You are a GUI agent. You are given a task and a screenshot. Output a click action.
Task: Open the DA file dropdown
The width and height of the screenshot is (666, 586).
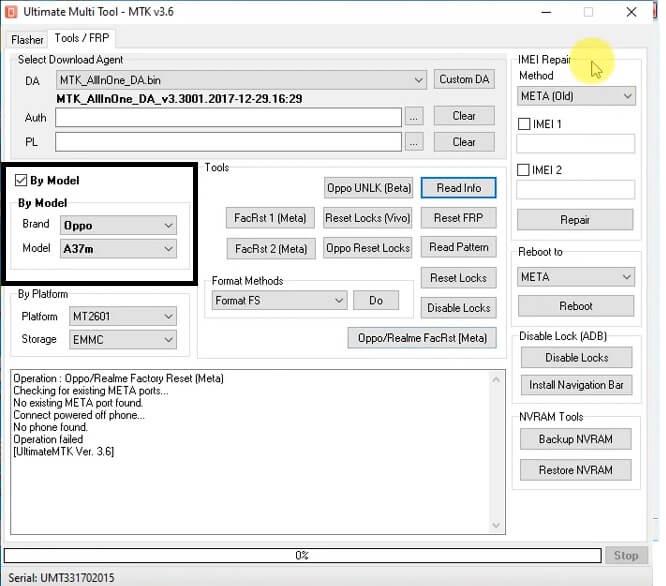coord(241,80)
